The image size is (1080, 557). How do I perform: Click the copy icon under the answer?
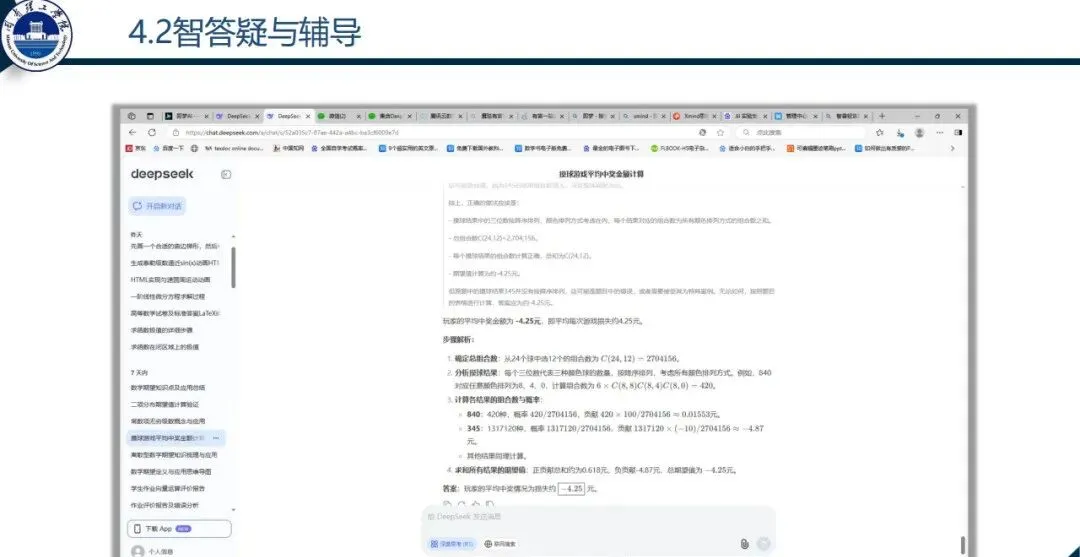click(x=448, y=504)
